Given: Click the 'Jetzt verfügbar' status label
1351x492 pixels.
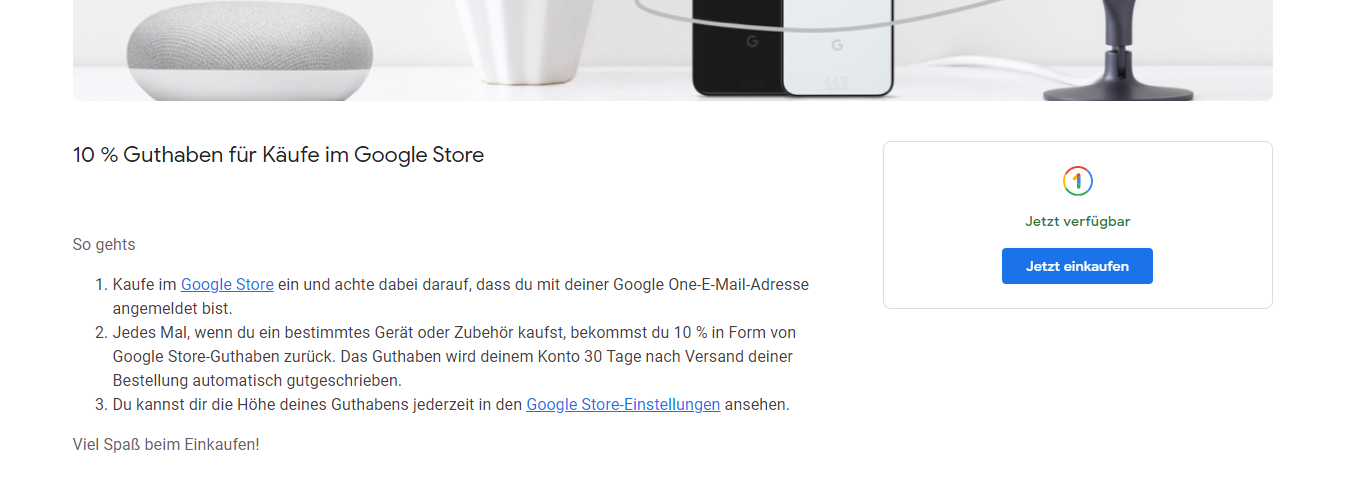Looking at the screenshot, I should pyautogui.click(x=1077, y=221).
